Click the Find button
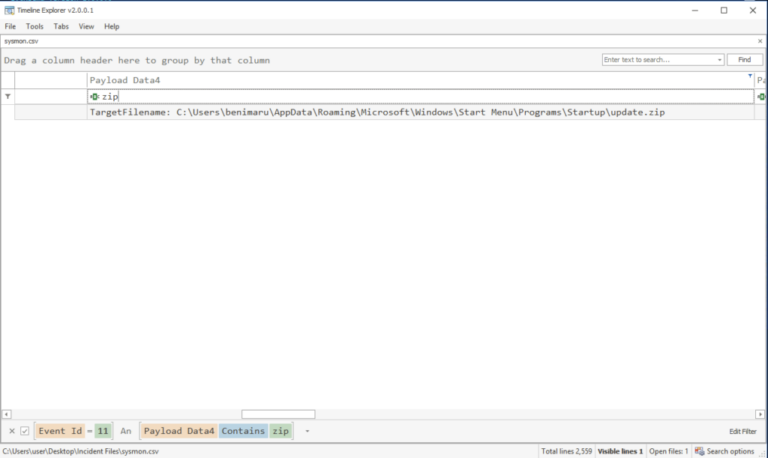Viewport: 768px width, 458px height. coord(744,60)
